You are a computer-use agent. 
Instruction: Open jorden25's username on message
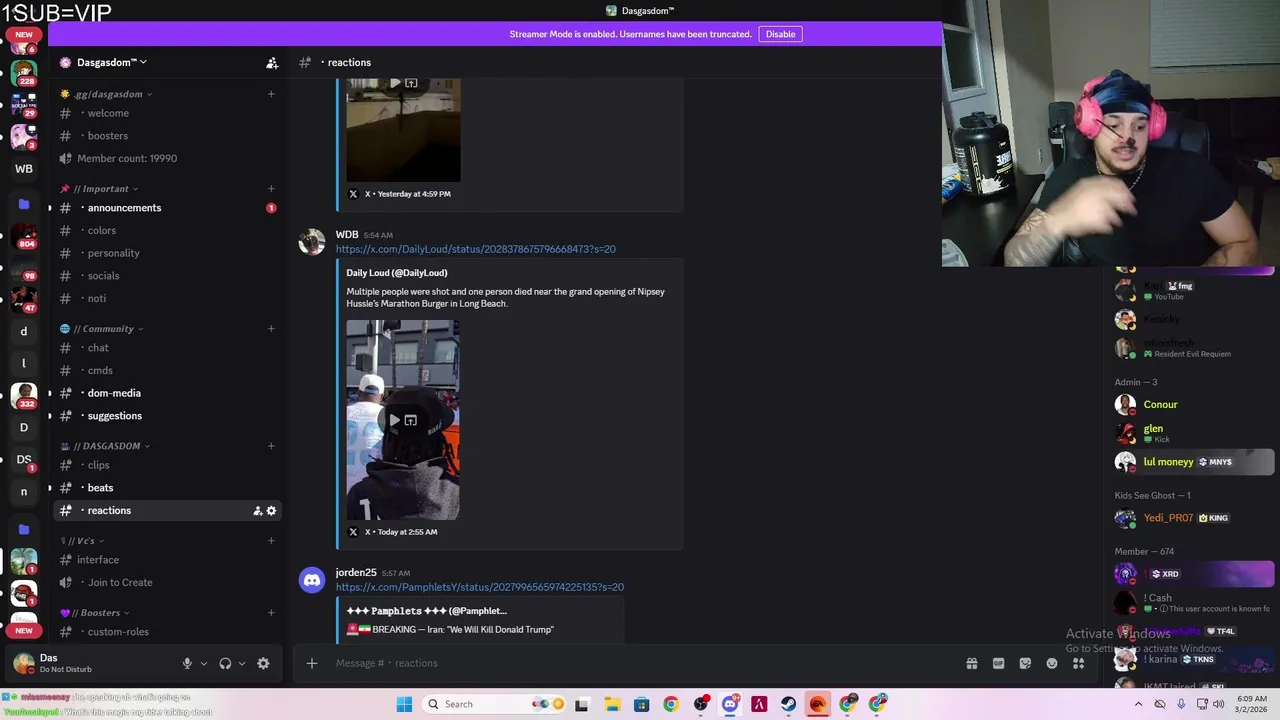(356, 573)
